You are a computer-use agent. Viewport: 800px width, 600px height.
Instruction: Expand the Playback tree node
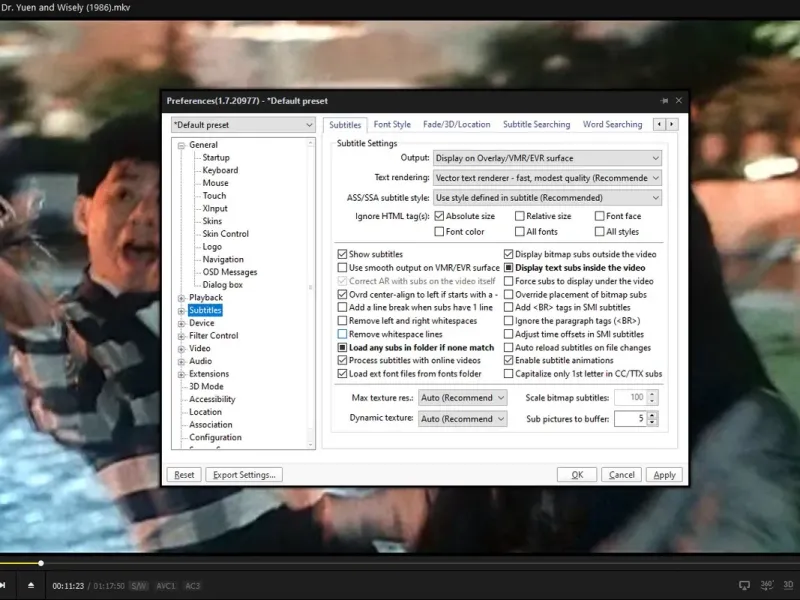181,298
